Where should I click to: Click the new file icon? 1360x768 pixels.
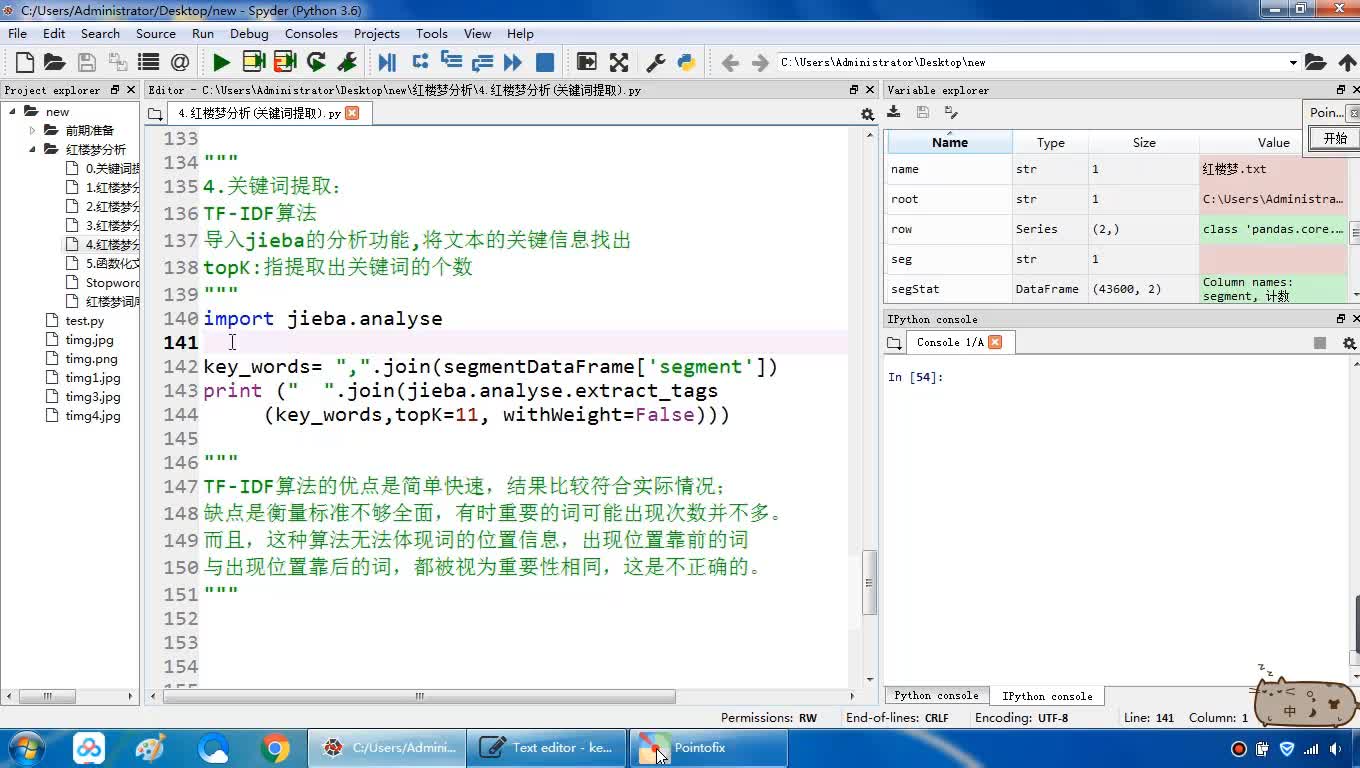tap(25, 62)
